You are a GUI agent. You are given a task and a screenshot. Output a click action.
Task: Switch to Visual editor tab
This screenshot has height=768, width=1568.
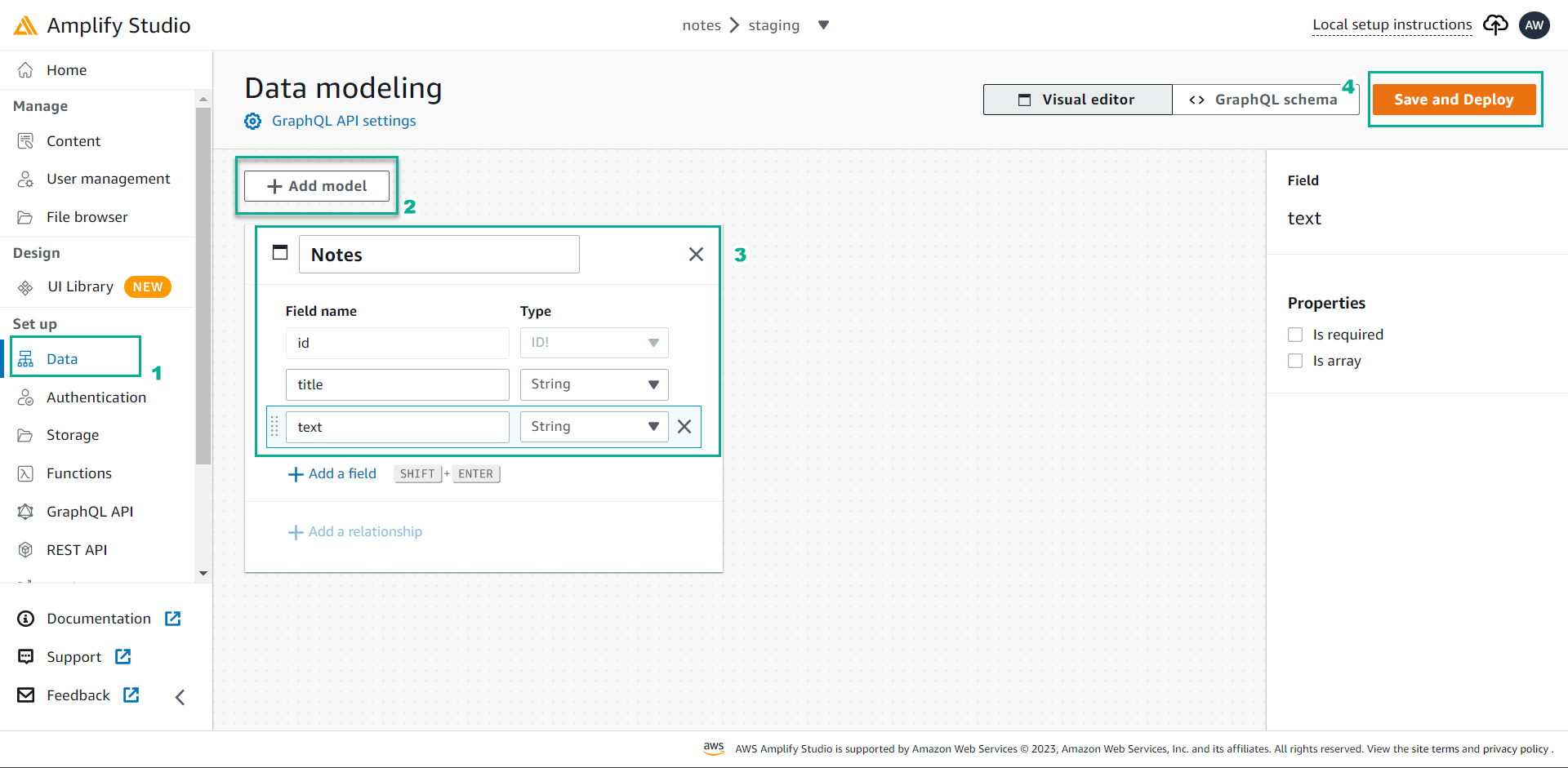(1078, 100)
